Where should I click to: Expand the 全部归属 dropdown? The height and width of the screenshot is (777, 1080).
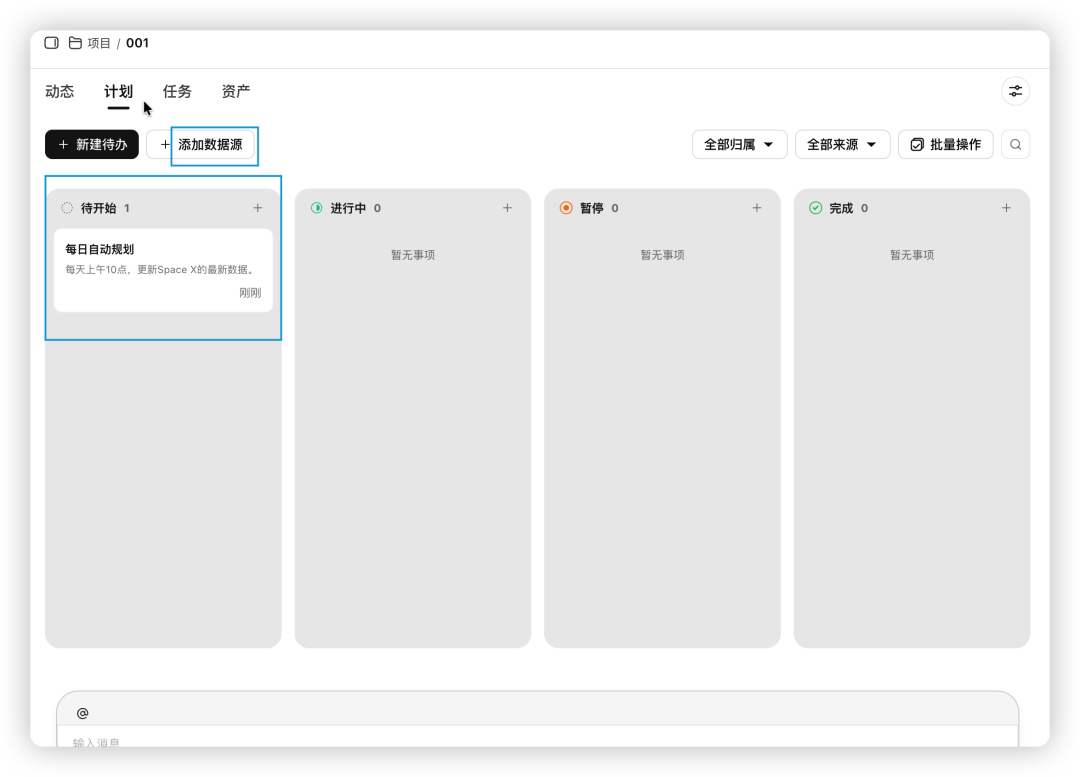739,145
